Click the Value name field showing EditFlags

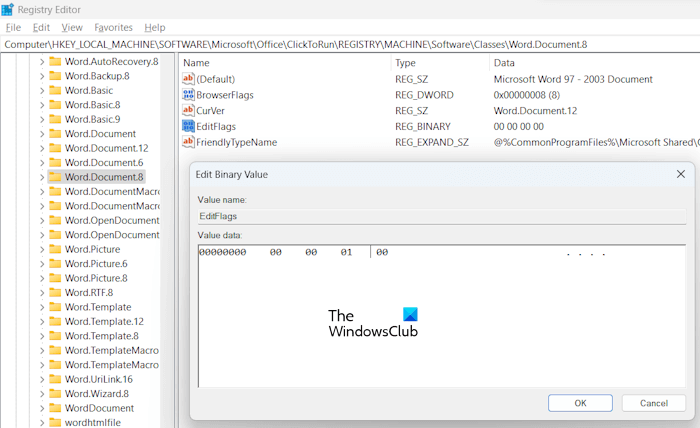tap(442, 216)
